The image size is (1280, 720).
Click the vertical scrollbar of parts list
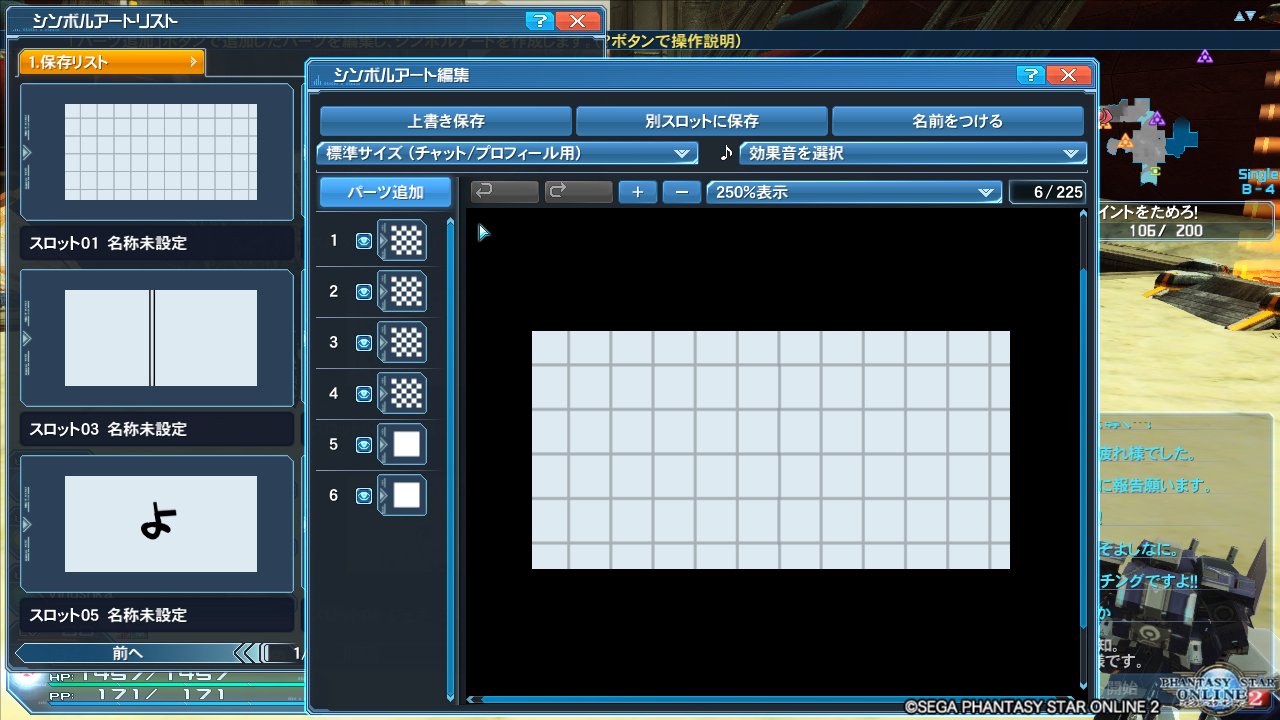(451, 460)
